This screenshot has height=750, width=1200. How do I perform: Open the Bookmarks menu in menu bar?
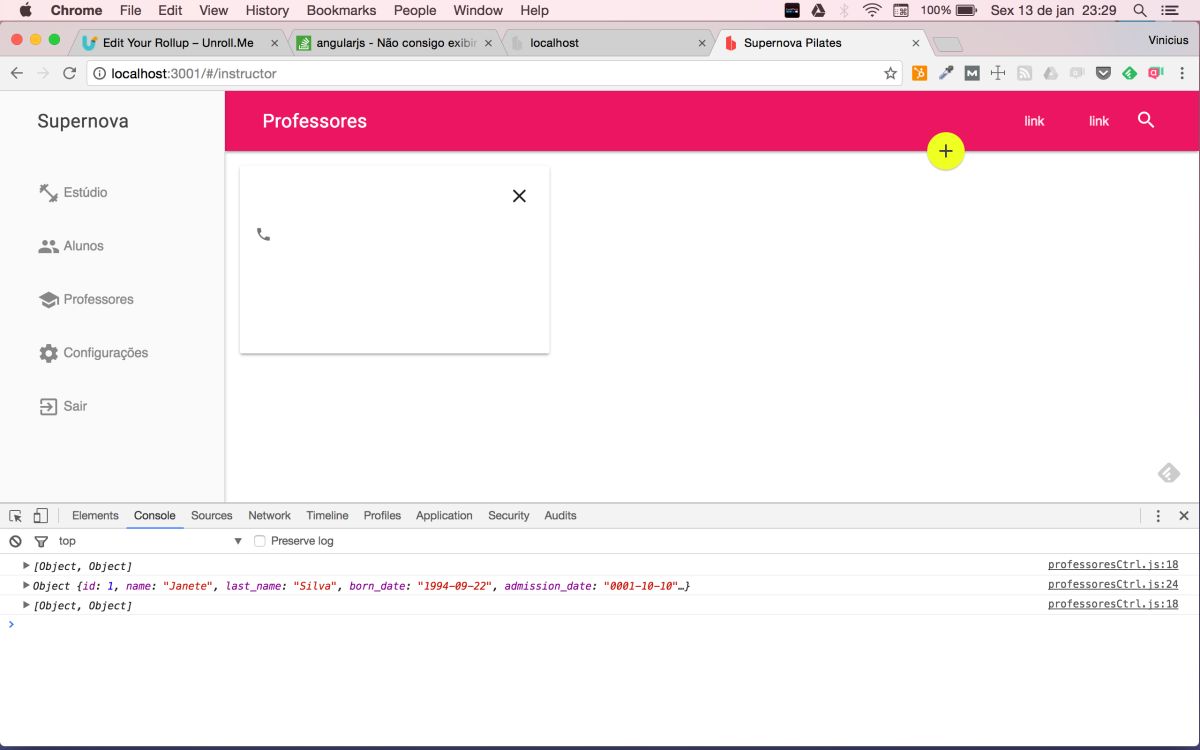(341, 10)
